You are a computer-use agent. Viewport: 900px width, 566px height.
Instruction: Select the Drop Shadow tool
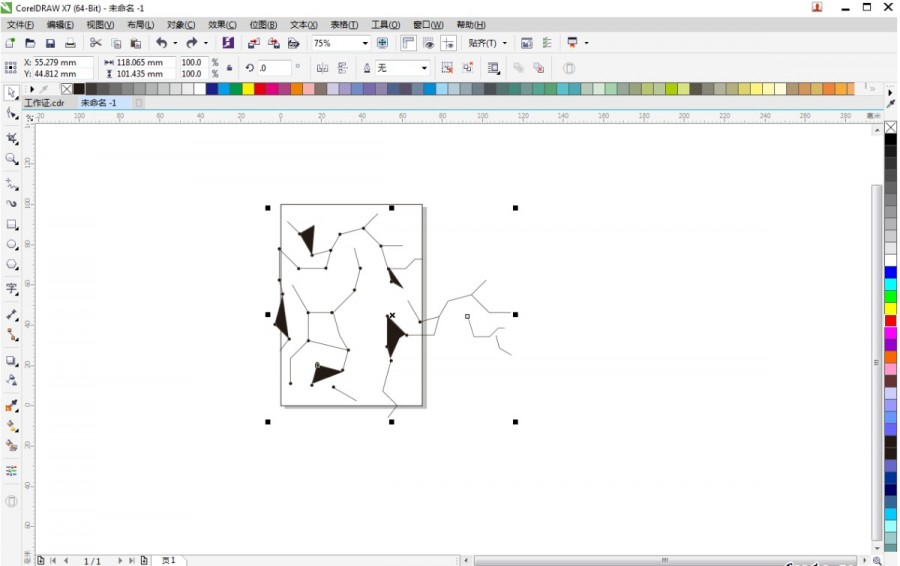pyautogui.click(x=11, y=361)
